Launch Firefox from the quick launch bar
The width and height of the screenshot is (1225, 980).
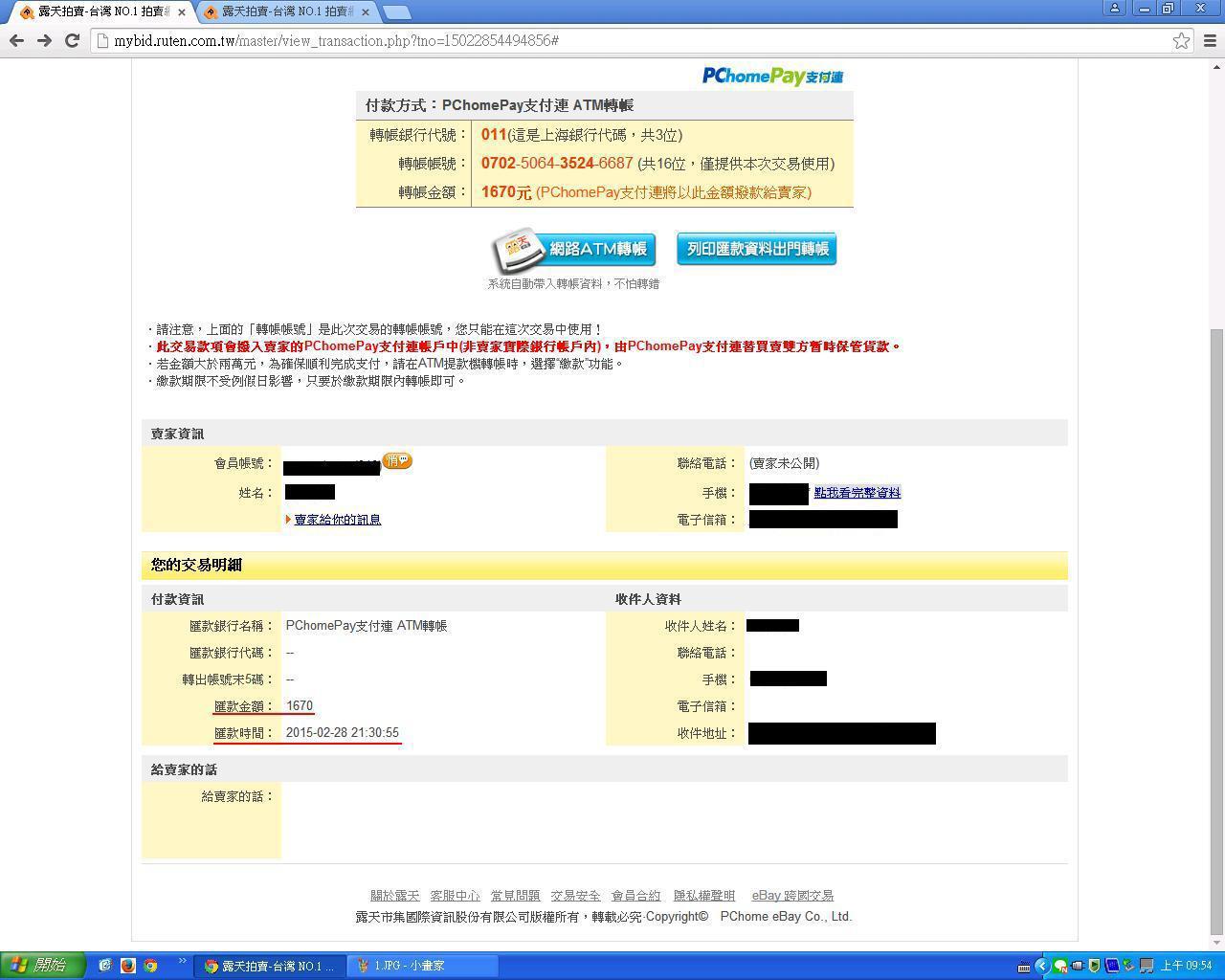point(128,966)
